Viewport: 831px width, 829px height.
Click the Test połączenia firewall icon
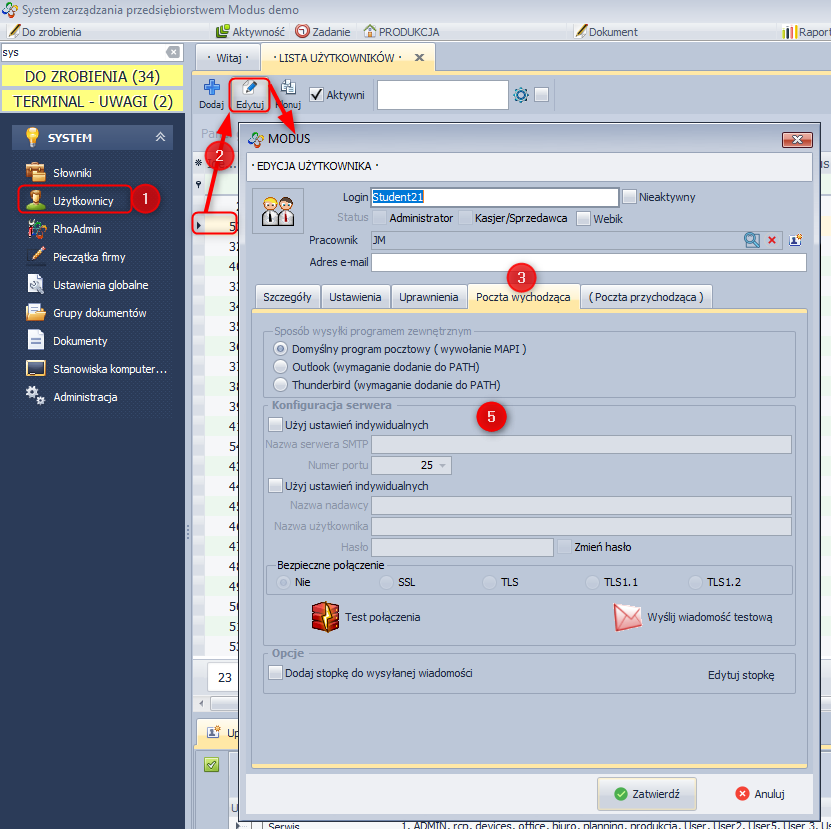326,617
